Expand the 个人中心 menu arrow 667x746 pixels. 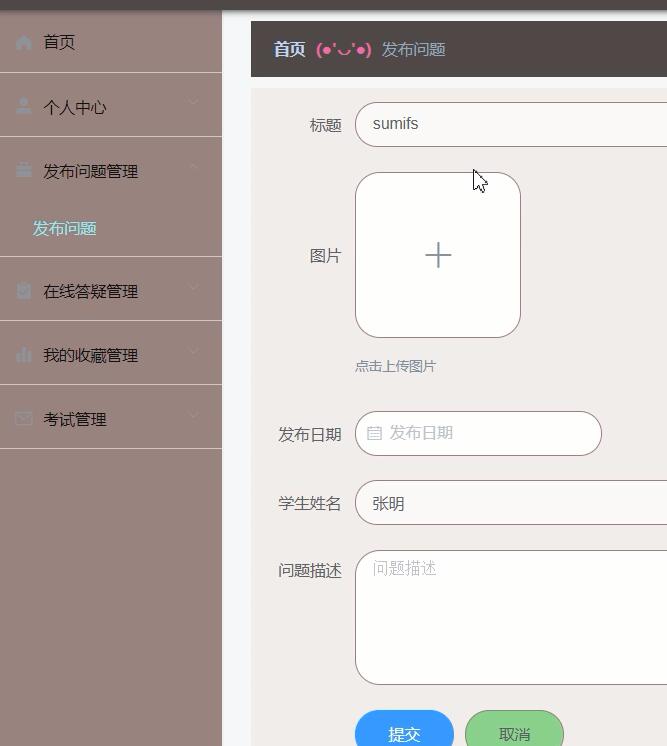coord(194,101)
